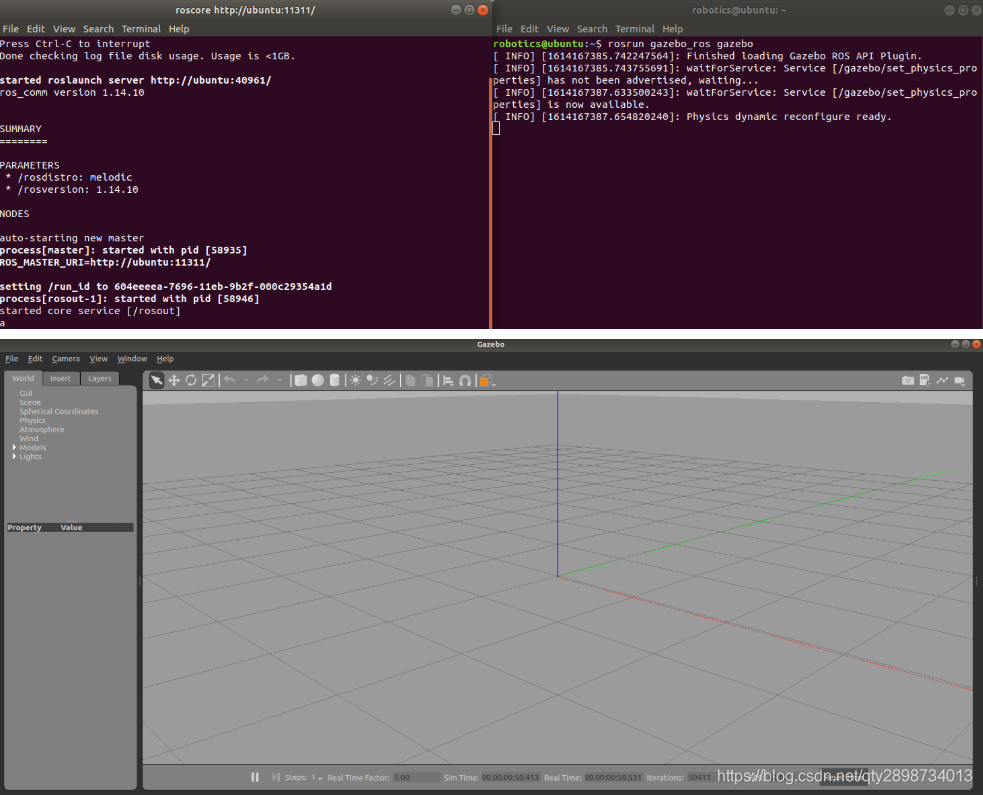Screen dimensions: 983x795
Task: Add a spot light in Gazebo
Action: click(372, 380)
